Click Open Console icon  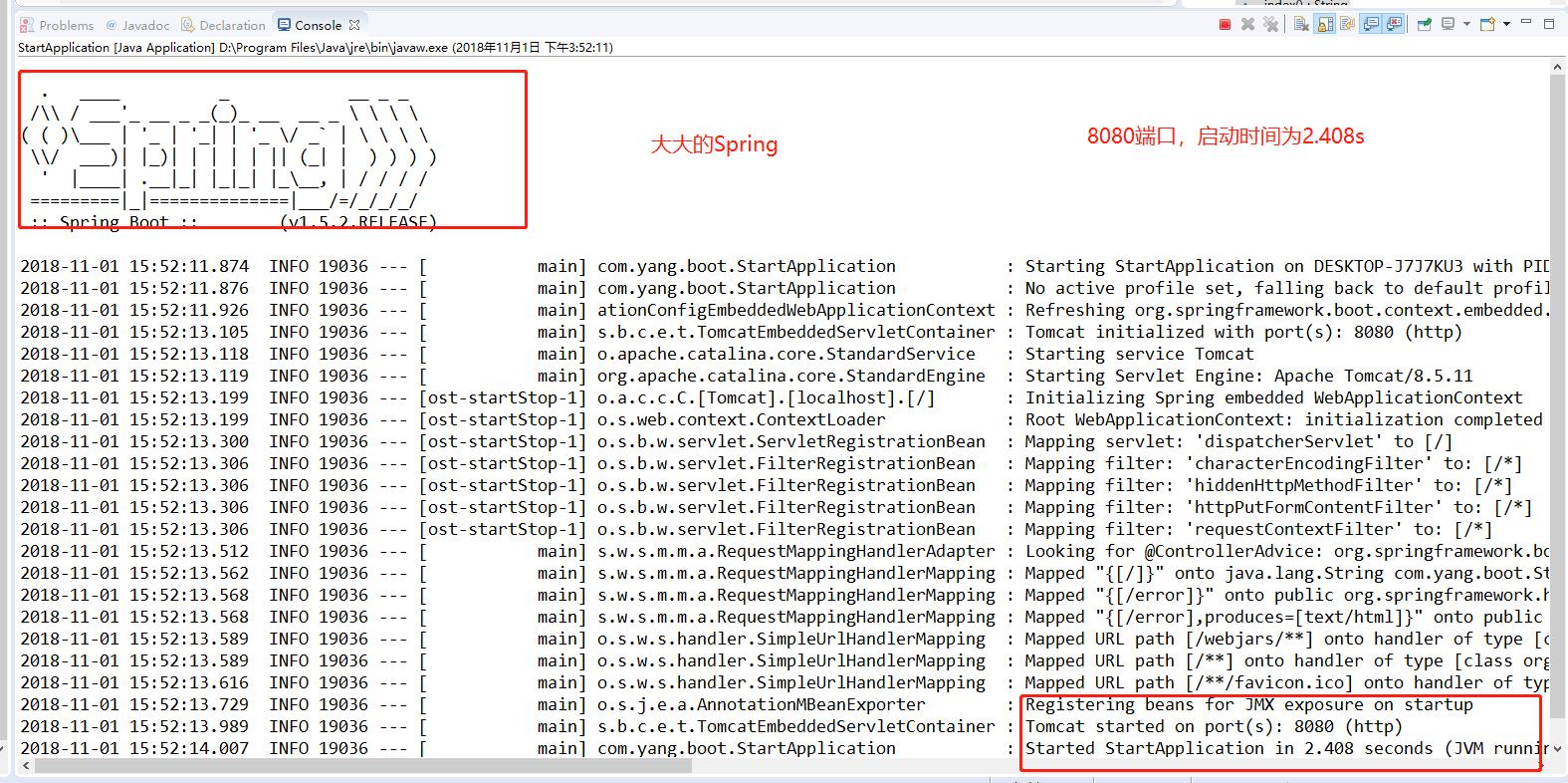coord(1487,24)
